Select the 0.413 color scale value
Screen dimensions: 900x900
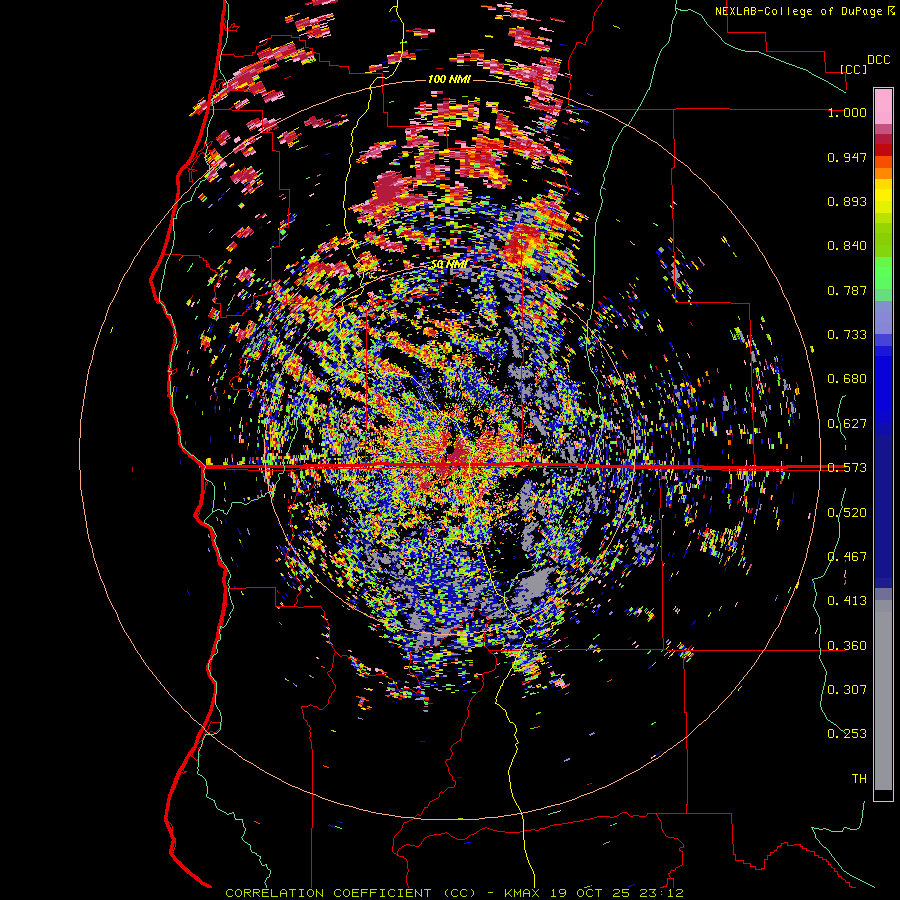(847, 601)
